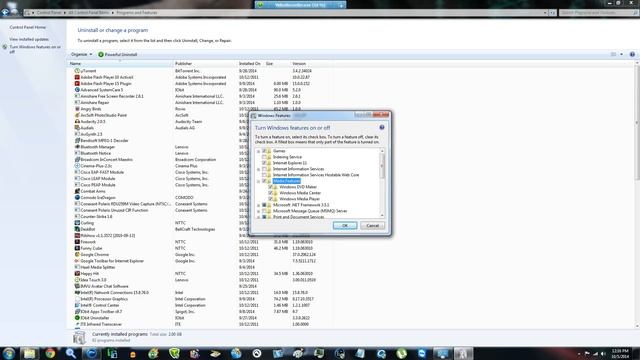Click the Comodo IceDragon icon

click(x=77, y=198)
